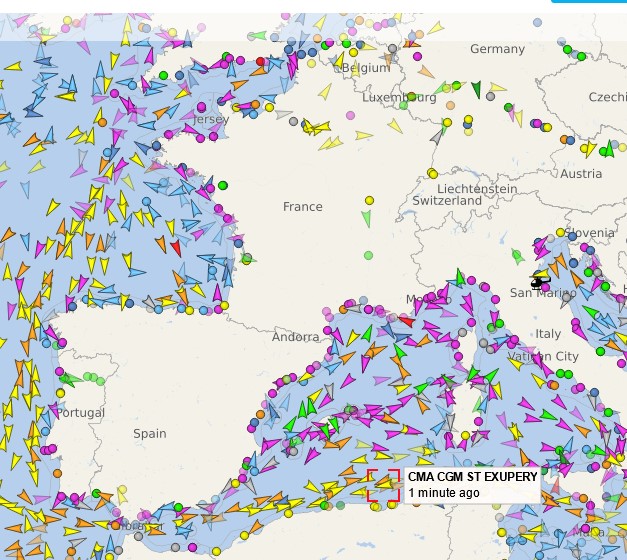The width and height of the screenshot is (627, 560).
Task: Click the bright green circle west of France label
Action: point(223,185)
